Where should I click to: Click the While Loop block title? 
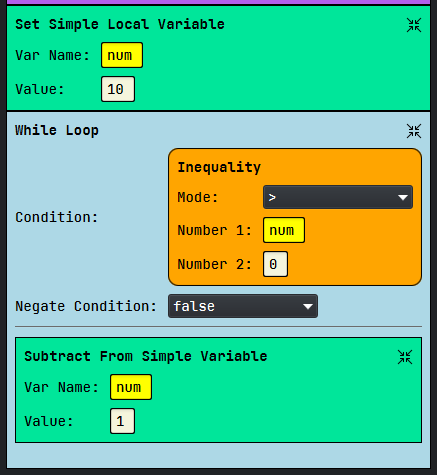click(x=57, y=130)
